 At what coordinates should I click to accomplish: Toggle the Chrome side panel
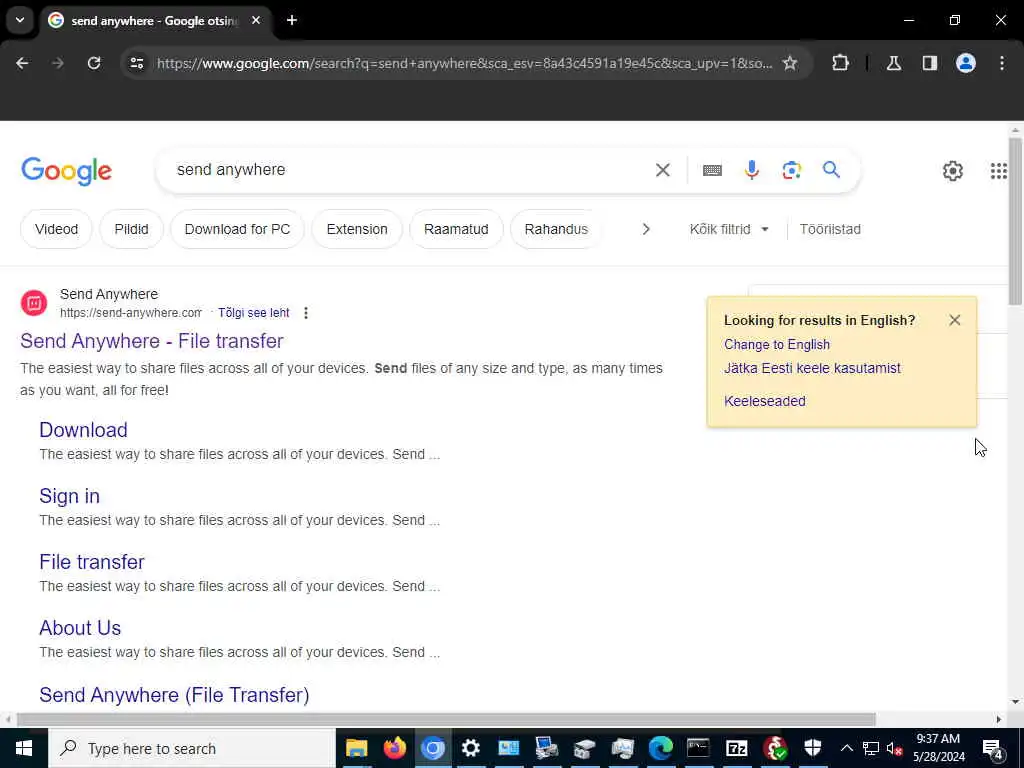coord(930,63)
